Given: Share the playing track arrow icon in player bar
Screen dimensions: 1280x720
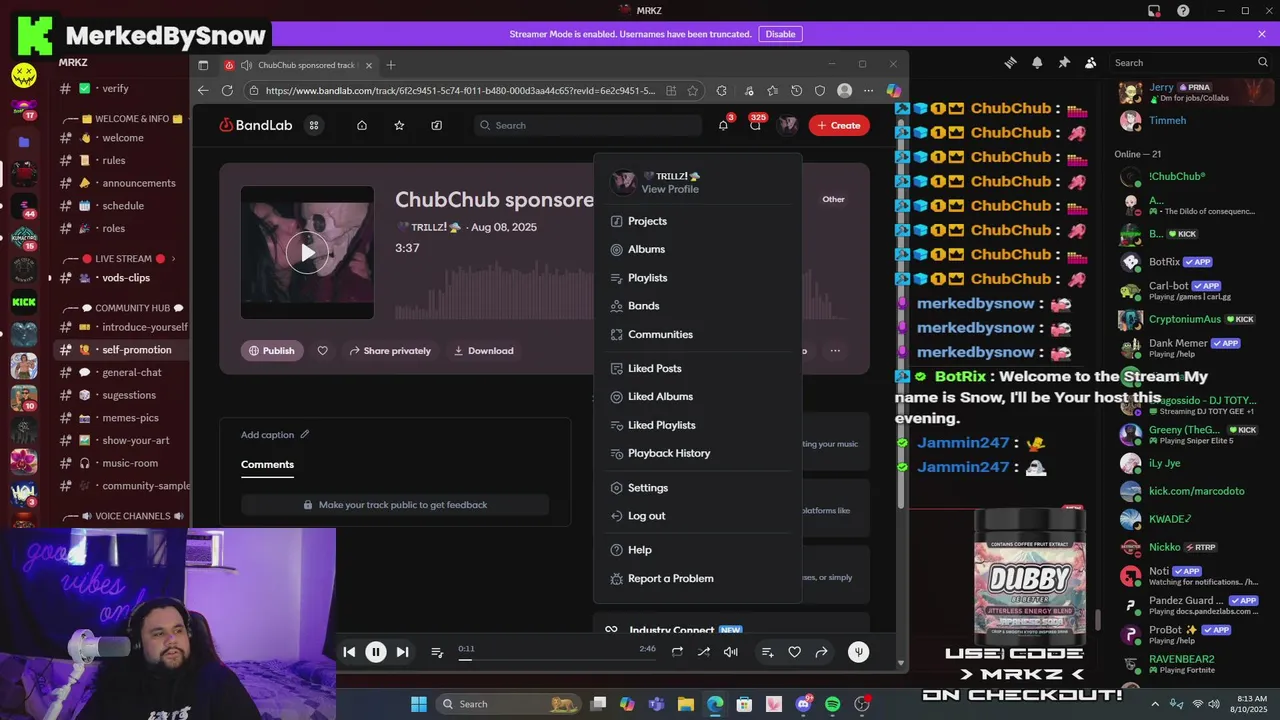Looking at the screenshot, I should point(821,652).
